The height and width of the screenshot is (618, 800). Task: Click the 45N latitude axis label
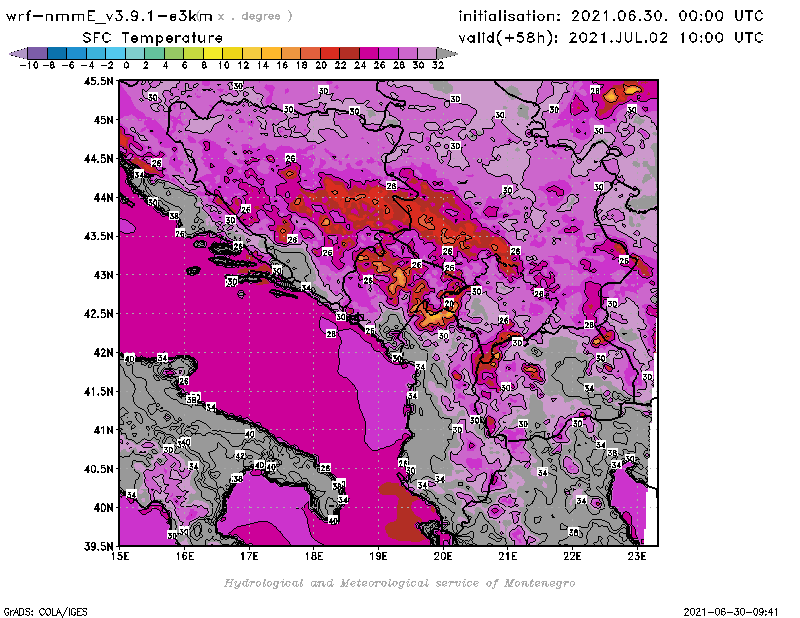point(104,120)
